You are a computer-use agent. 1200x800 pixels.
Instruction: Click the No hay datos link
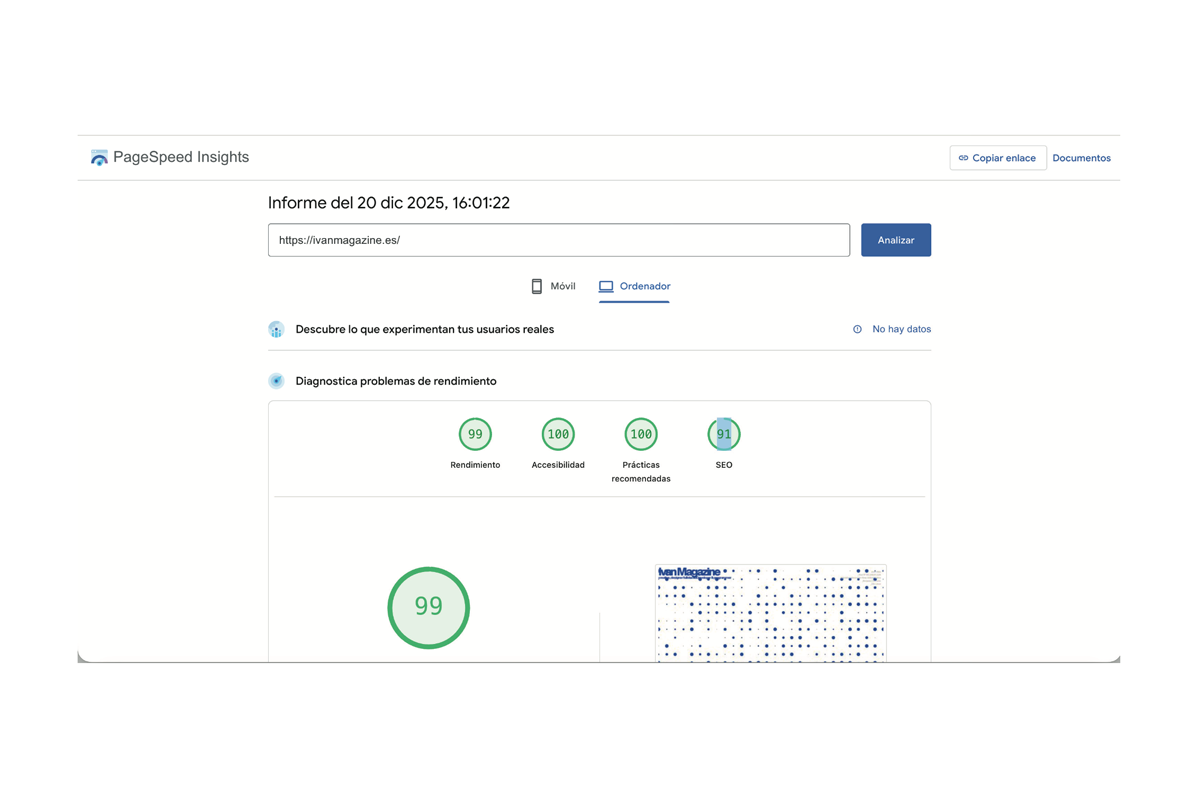pyautogui.click(x=901, y=329)
